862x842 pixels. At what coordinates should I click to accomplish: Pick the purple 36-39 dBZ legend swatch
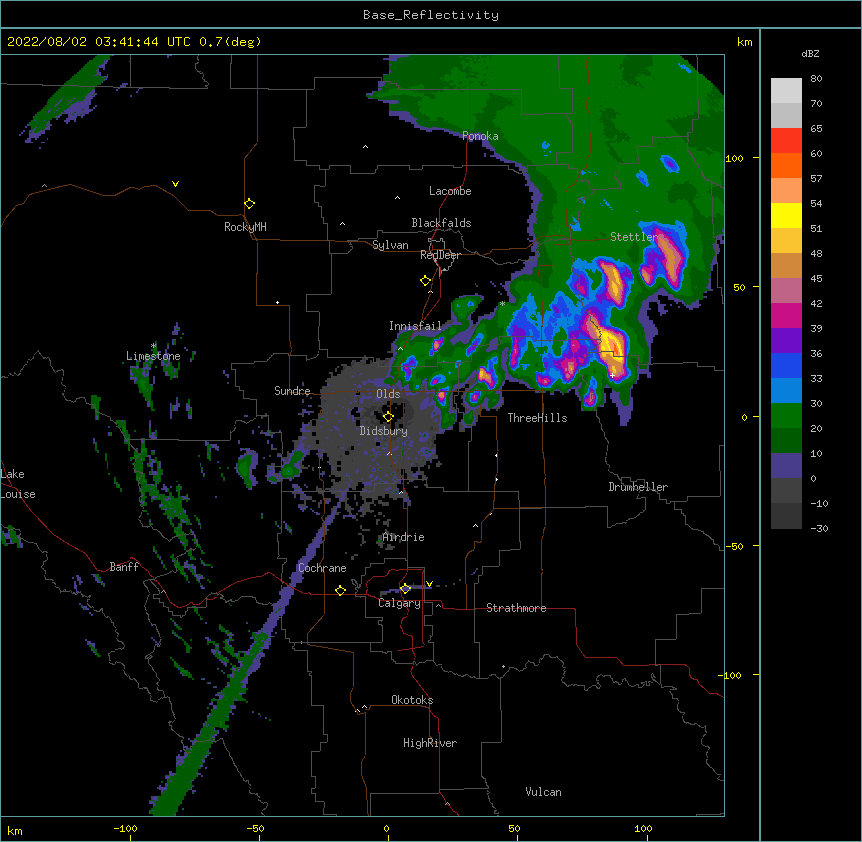[x=786, y=341]
